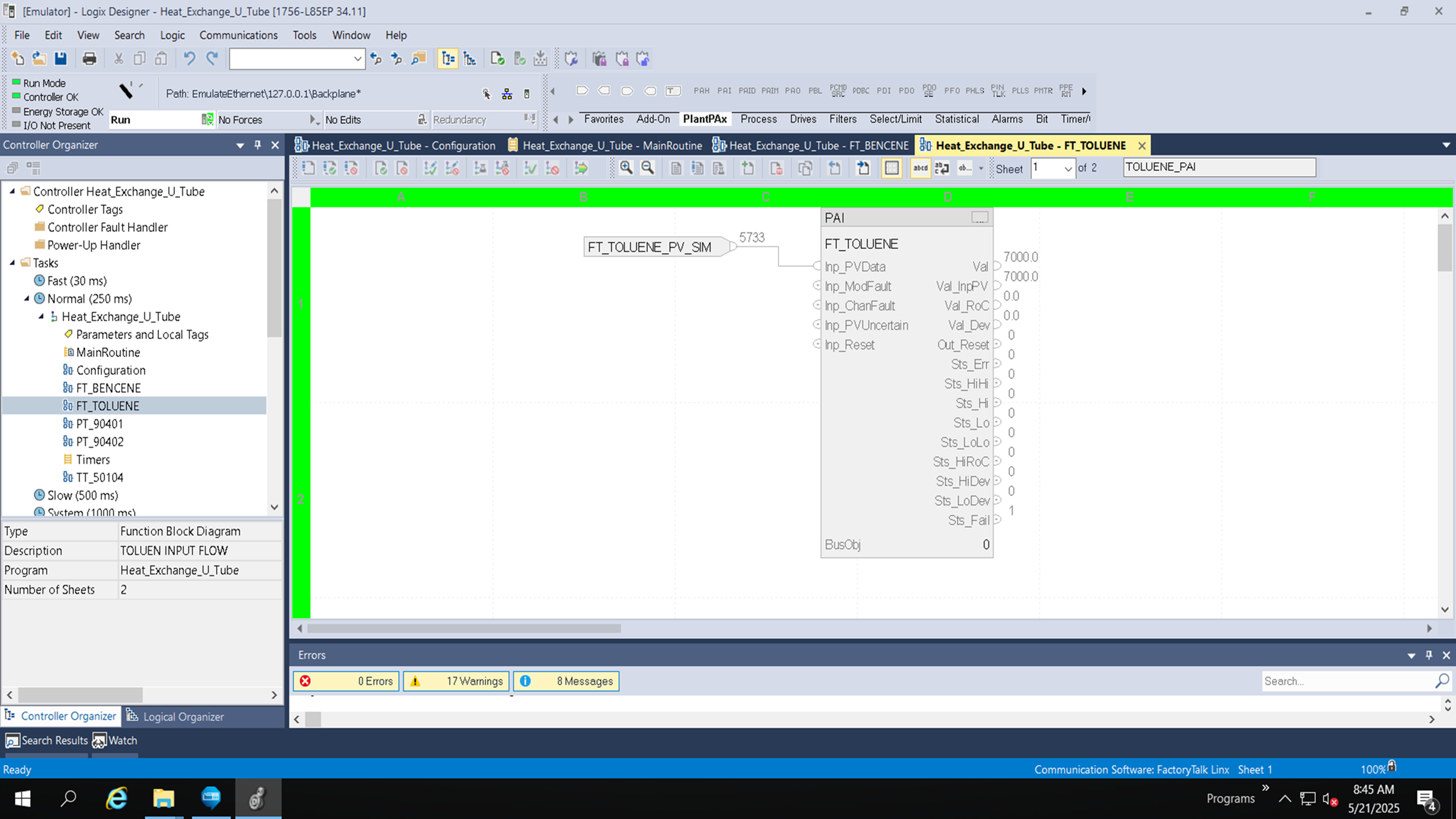Toggle the Controller Organizer icon in toolbar

pos(448,58)
